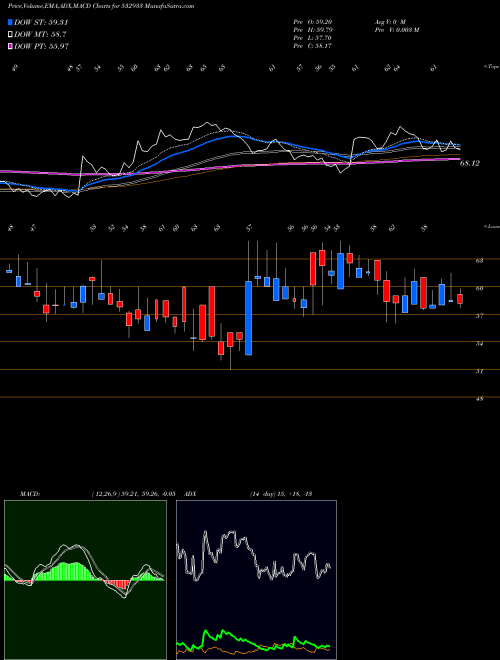Click the 68.12 EMA end value

click(470, 163)
